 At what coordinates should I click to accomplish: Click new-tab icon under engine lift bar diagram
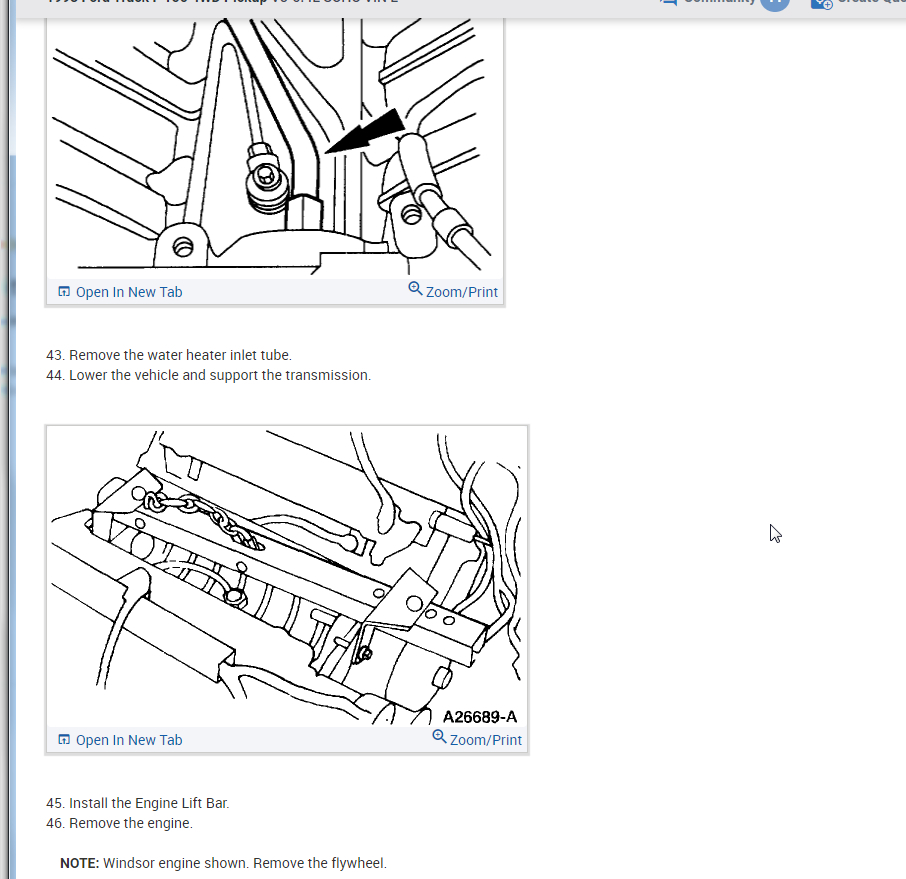coord(64,739)
